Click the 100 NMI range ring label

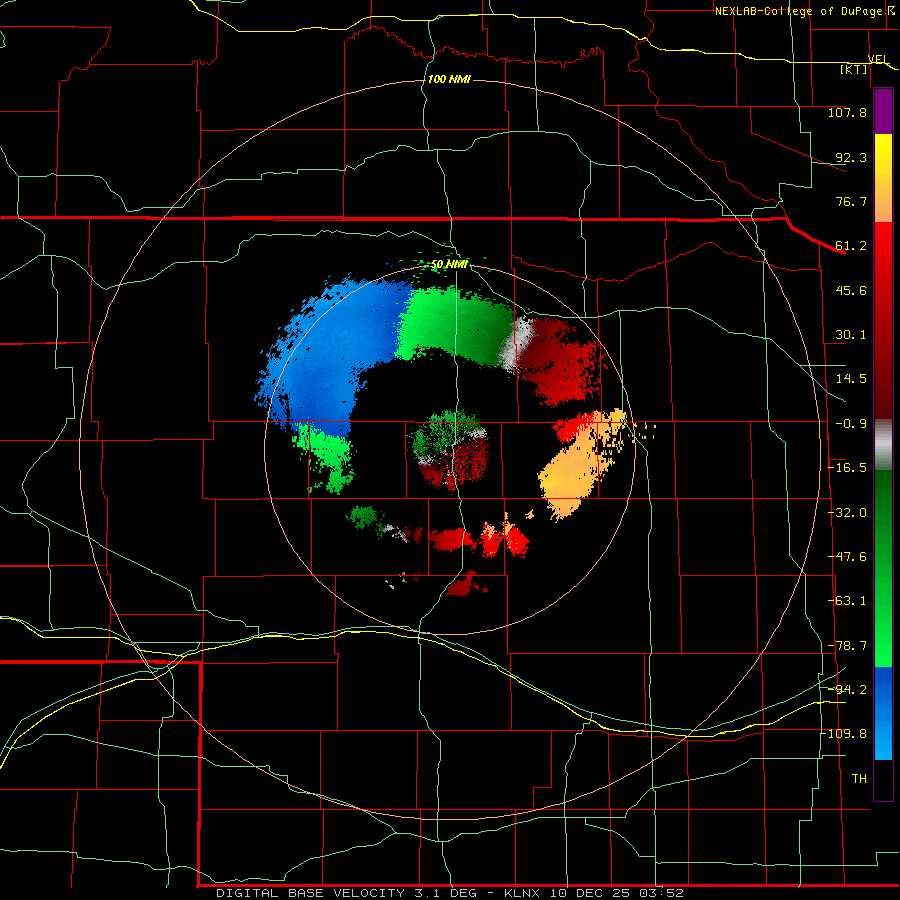(x=449, y=79)
